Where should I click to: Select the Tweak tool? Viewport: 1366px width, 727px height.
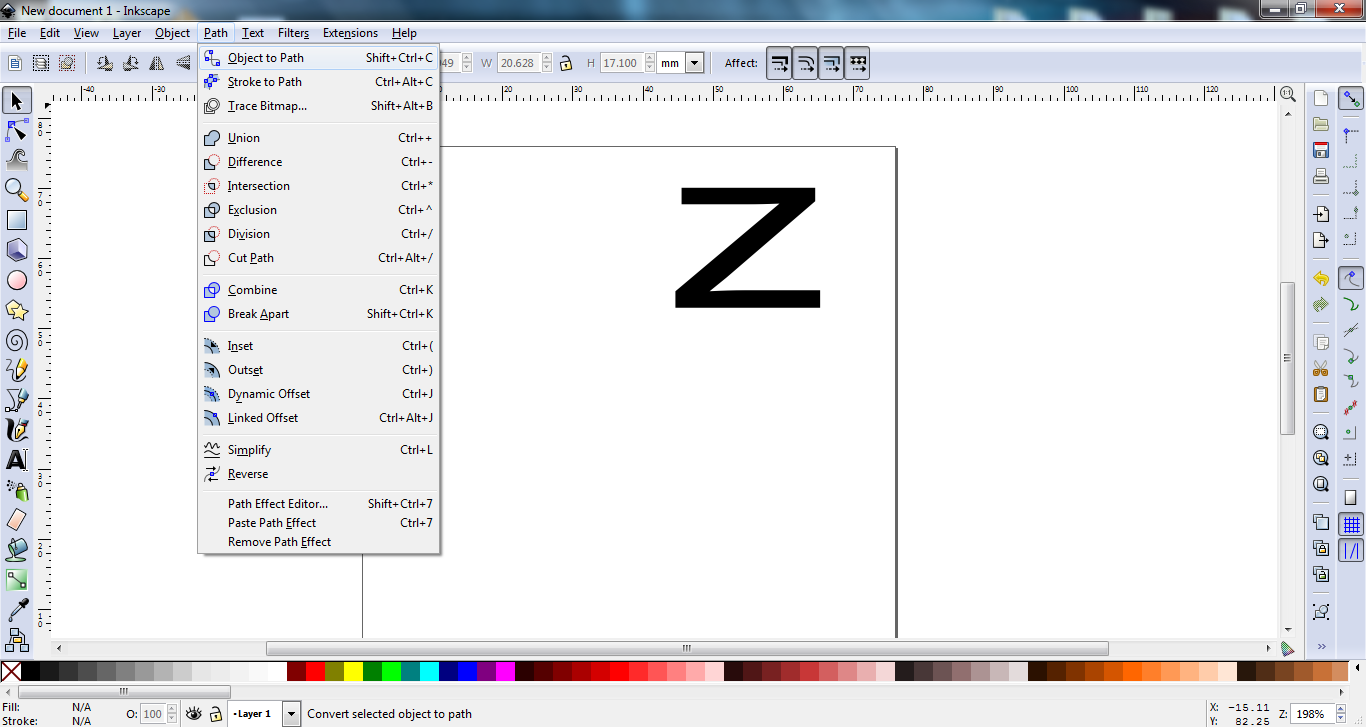point(17,159)
